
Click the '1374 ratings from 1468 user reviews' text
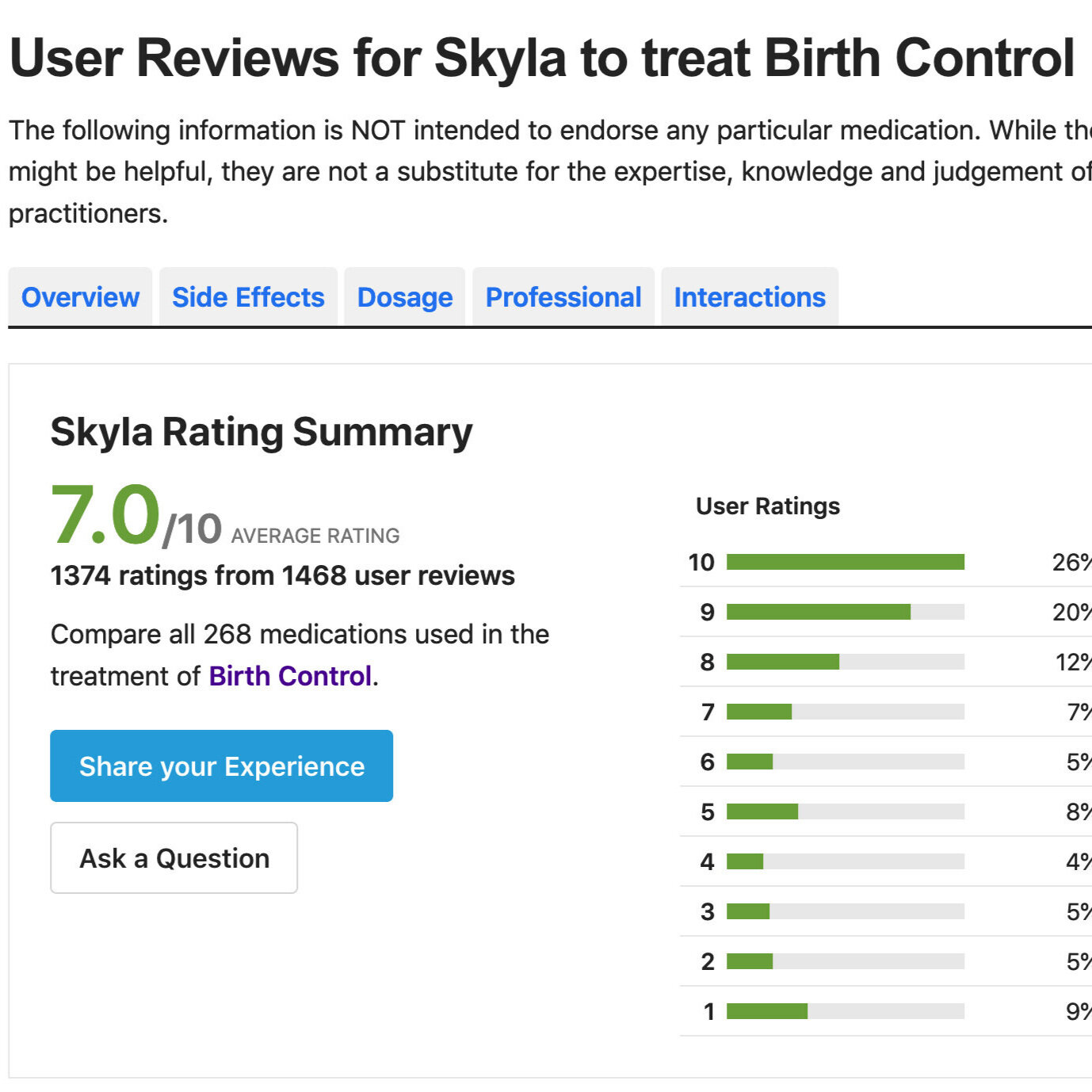point(283,575)
